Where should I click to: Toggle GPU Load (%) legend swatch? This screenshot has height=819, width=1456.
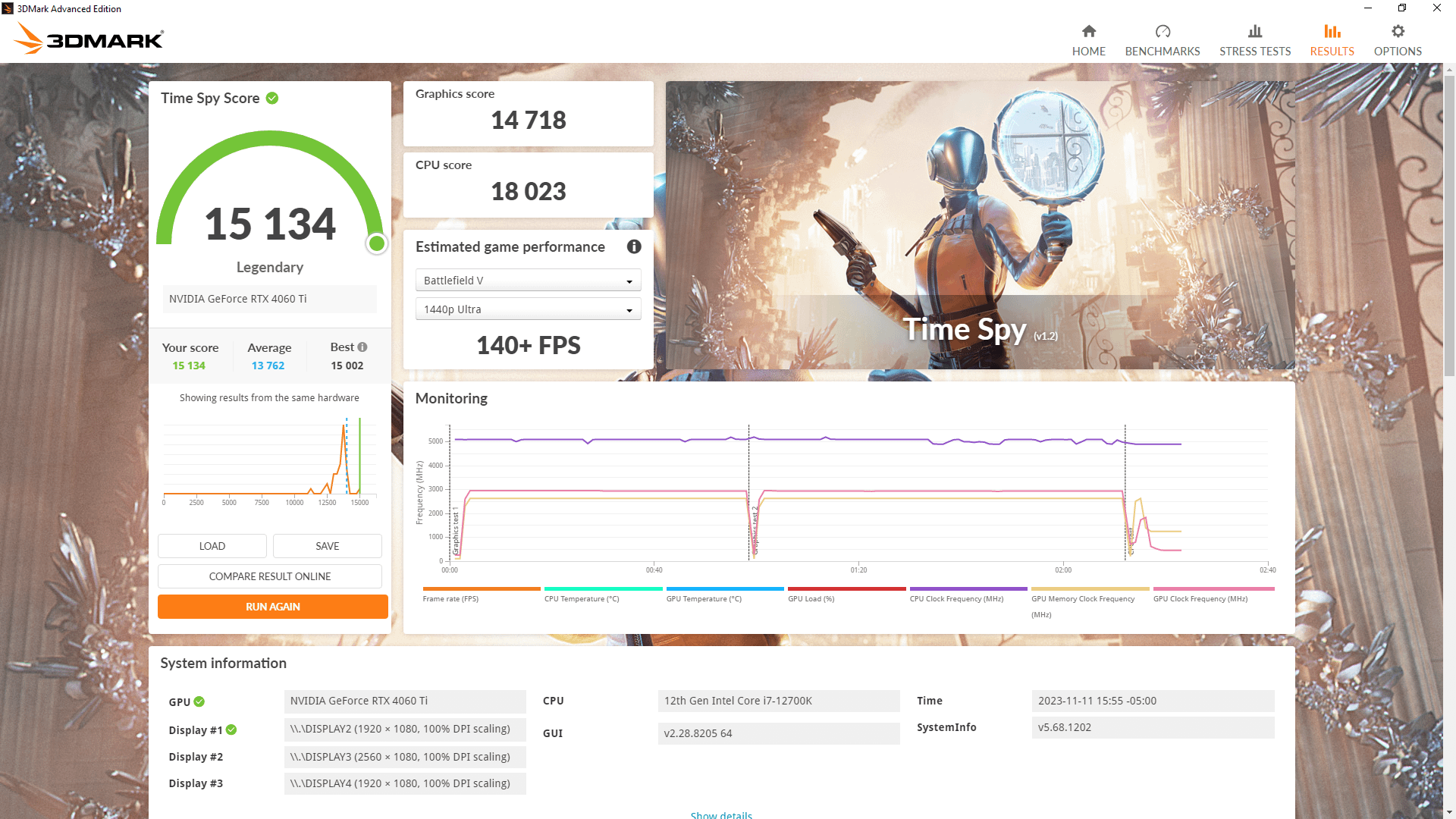847,588
